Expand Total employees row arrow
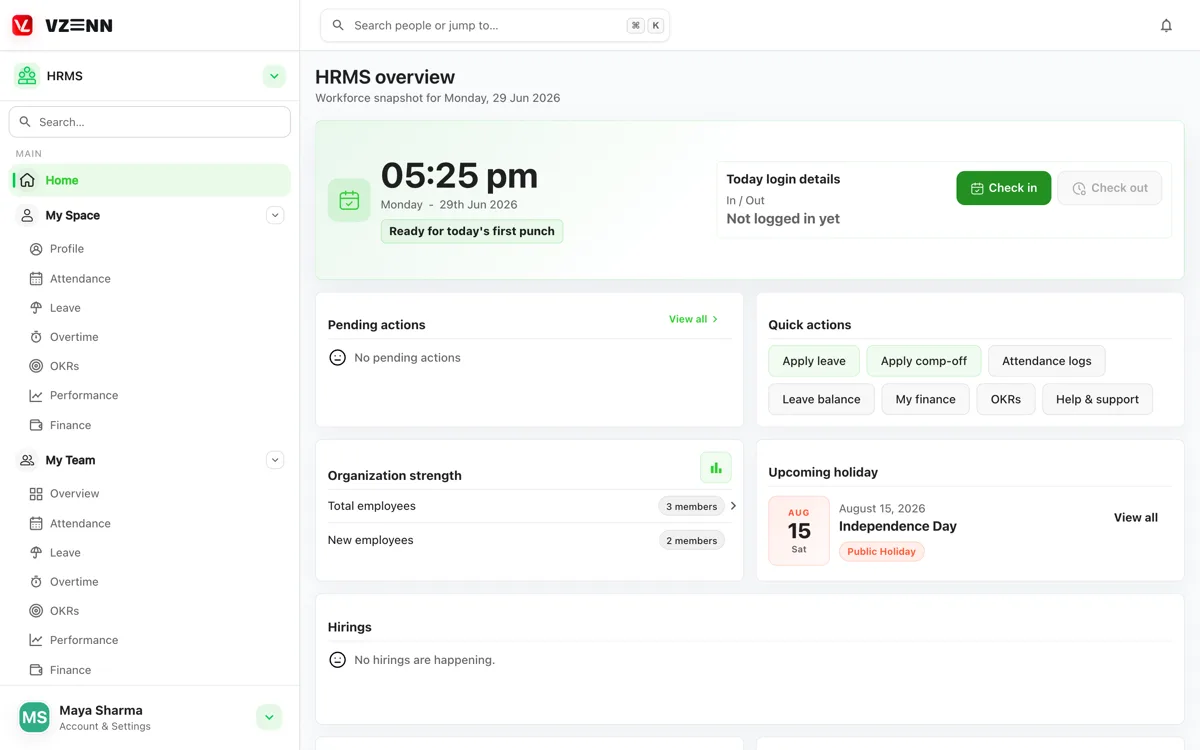The width and height of the screenshot is (1200, 750). tap(733, 506)
